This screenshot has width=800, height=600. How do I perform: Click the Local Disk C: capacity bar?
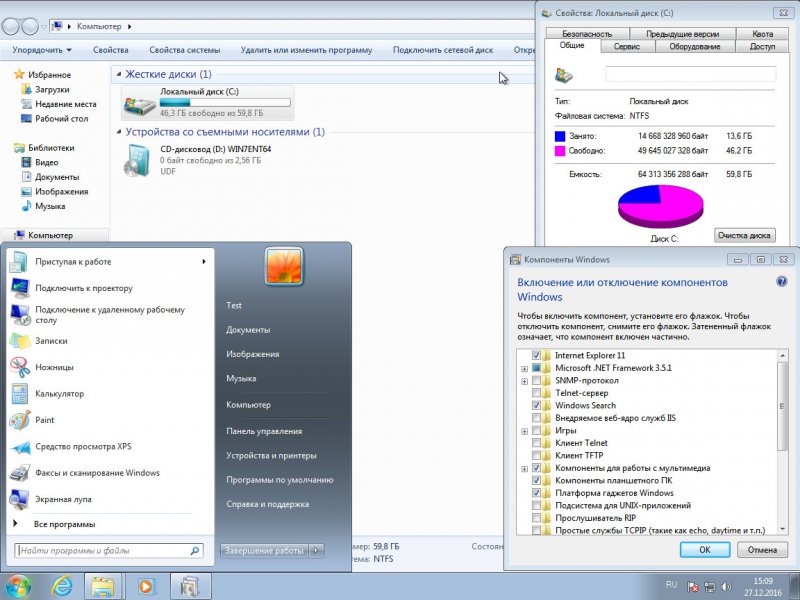tap(225, 103)
